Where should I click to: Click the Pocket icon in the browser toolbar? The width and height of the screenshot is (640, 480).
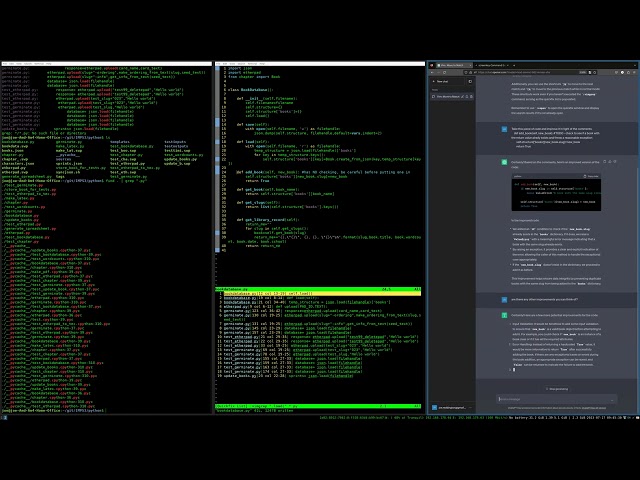(x=616, y=72)
